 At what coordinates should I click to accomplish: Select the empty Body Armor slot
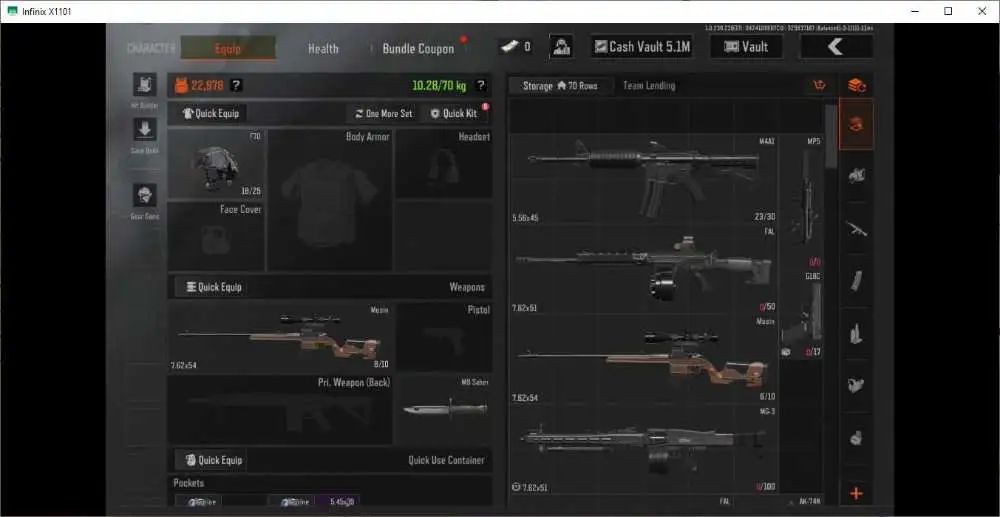(x=330, y=200)
